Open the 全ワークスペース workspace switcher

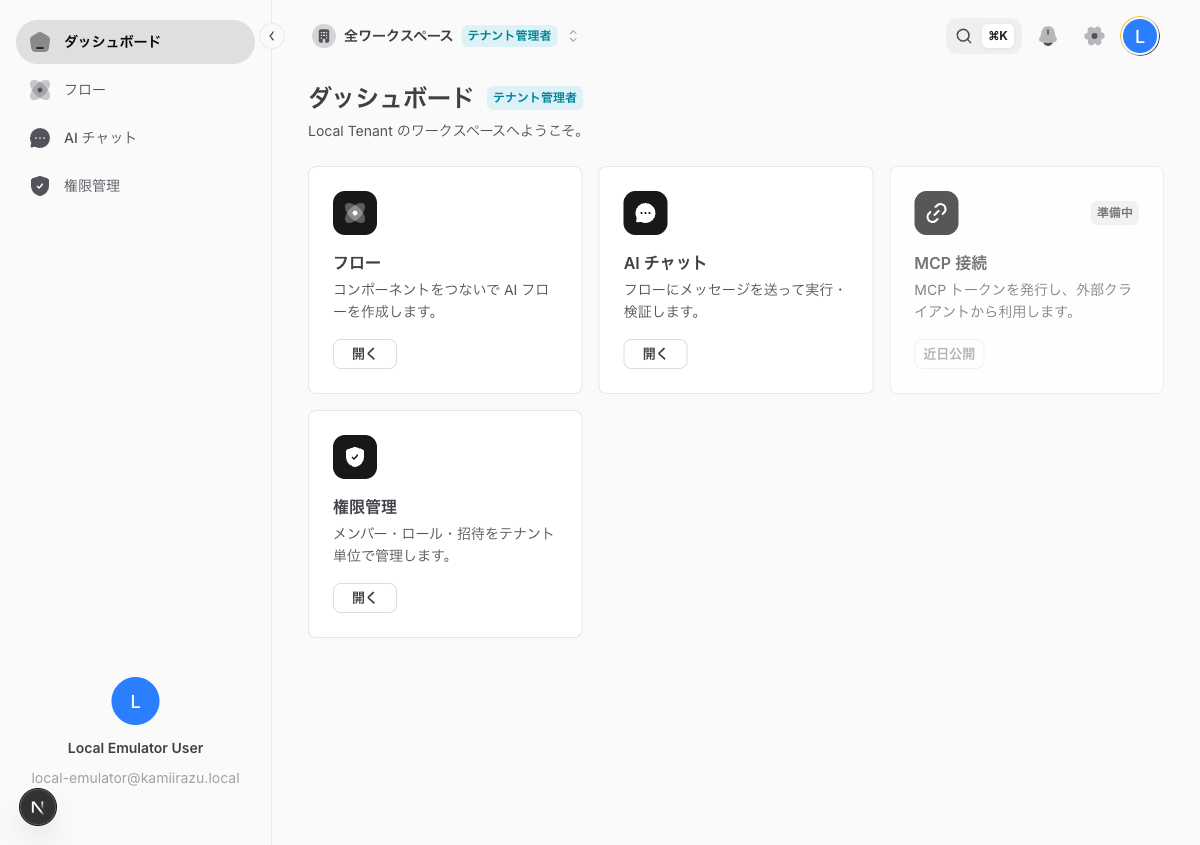pos(446,36)
